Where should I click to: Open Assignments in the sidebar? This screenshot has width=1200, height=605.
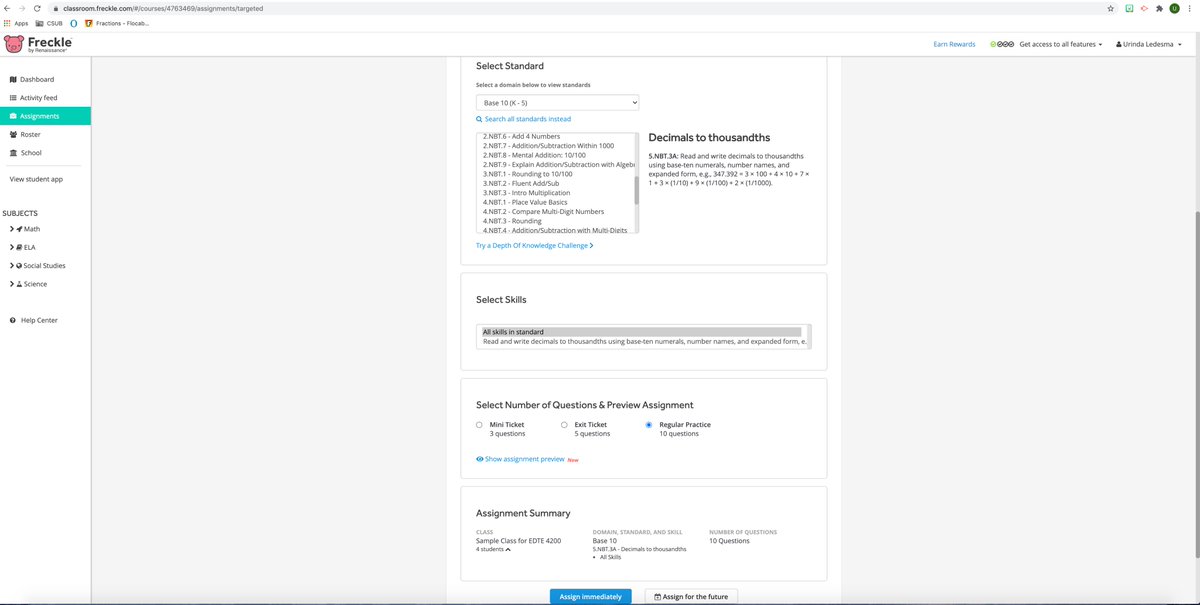pyautogui.click(x=45, y=116)
